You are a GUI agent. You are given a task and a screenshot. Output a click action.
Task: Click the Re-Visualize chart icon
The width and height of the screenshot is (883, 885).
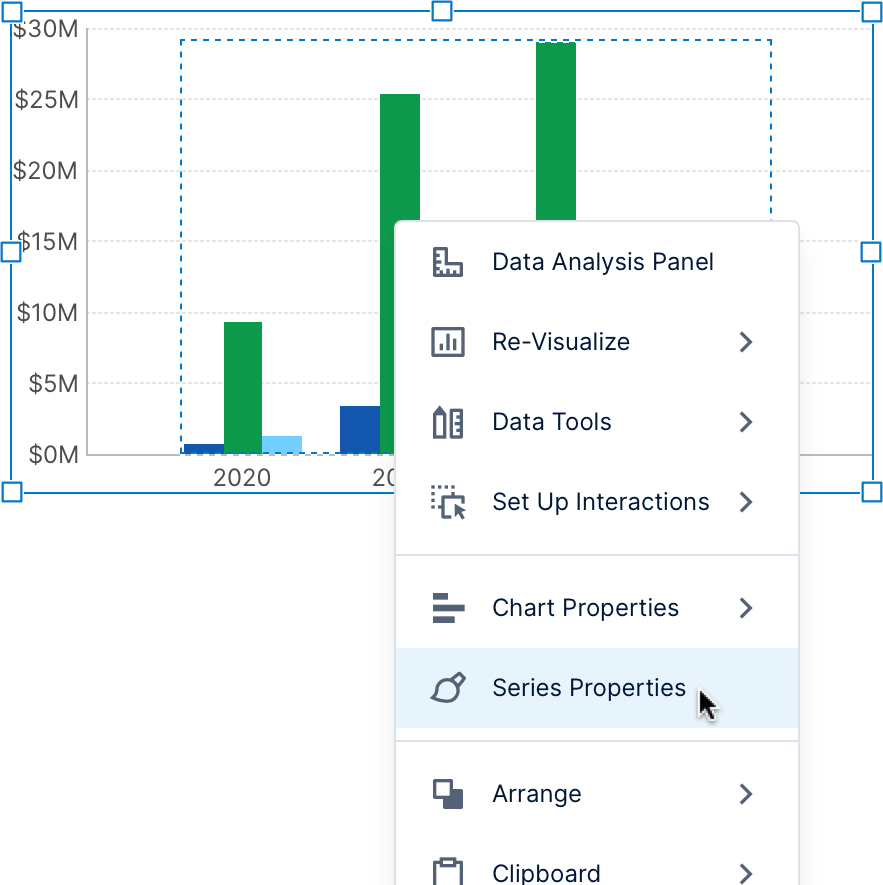(x=447, y=342)
